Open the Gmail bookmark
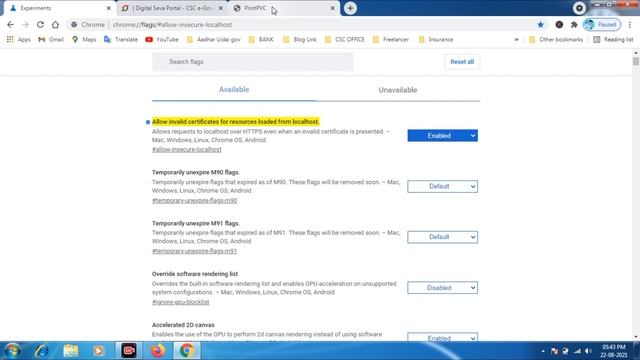640x360 pixels. 51,40
